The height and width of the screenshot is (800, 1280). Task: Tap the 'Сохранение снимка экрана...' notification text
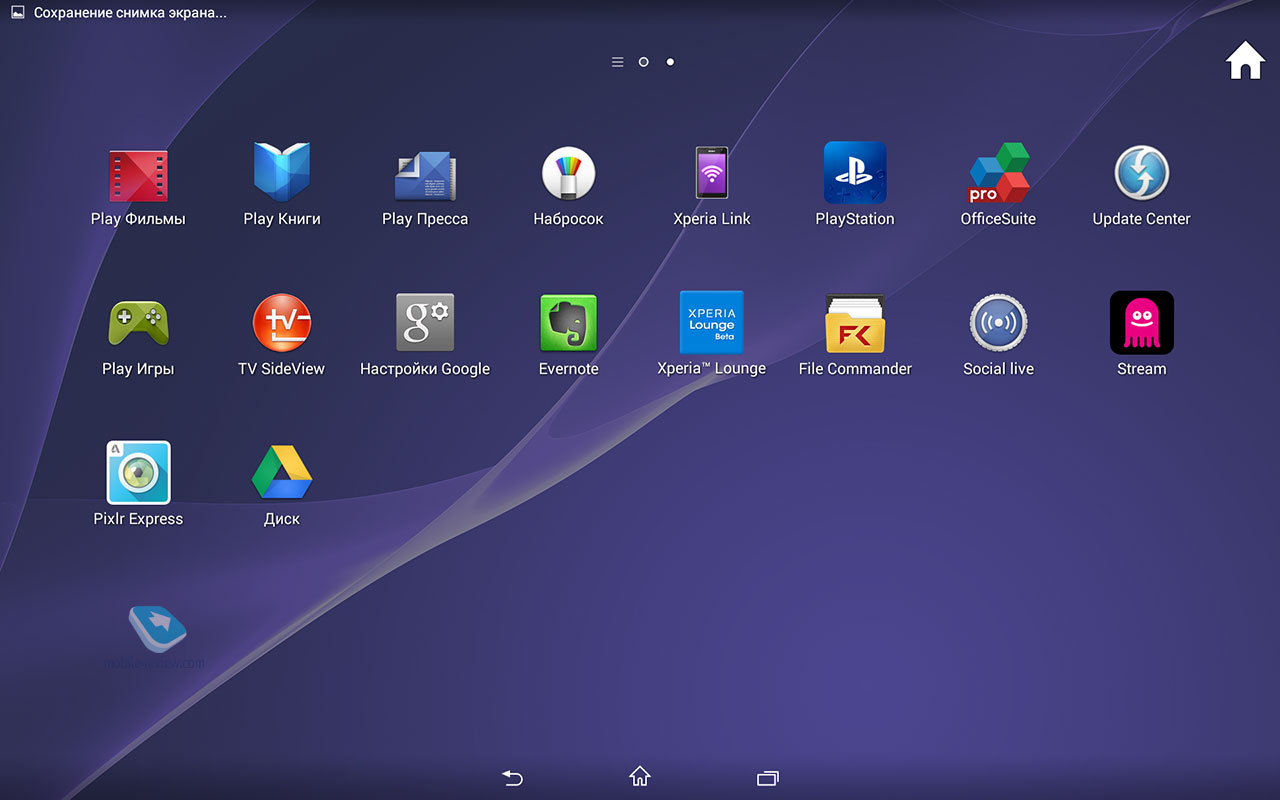click(x=130, y=13)
